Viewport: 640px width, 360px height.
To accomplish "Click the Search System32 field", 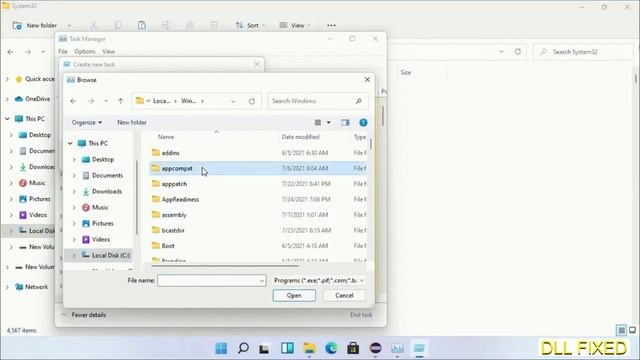I will (x=583, y=52).
